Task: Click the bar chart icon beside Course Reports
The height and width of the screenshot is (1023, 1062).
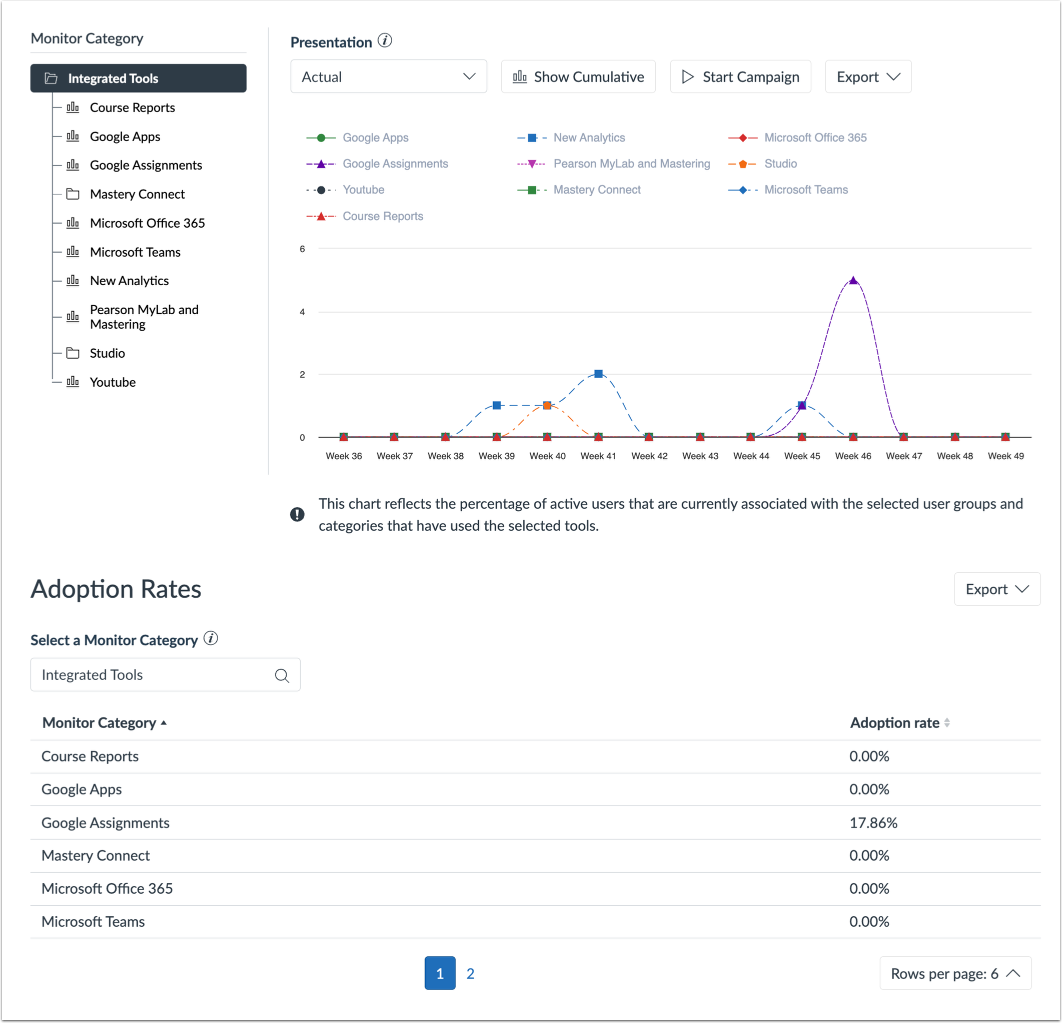Action: [x=71, y=107]
